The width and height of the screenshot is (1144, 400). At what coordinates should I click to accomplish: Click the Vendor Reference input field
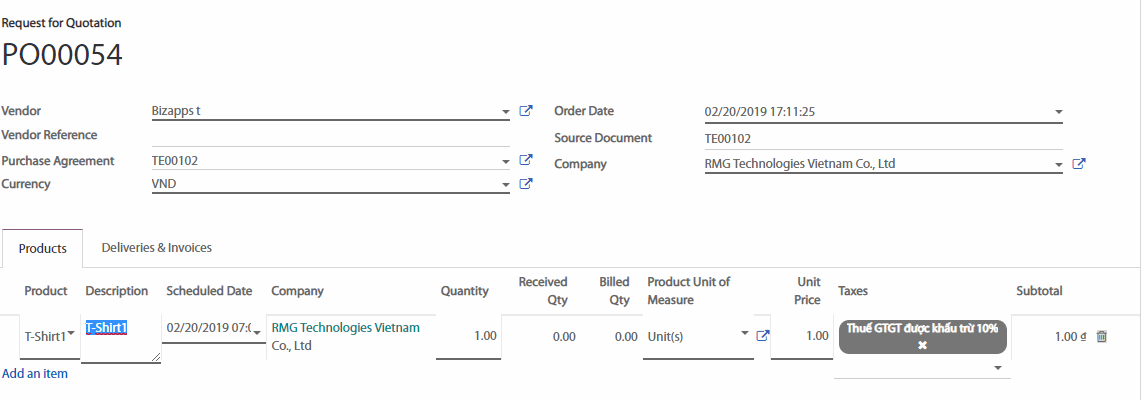coord(330,135)
